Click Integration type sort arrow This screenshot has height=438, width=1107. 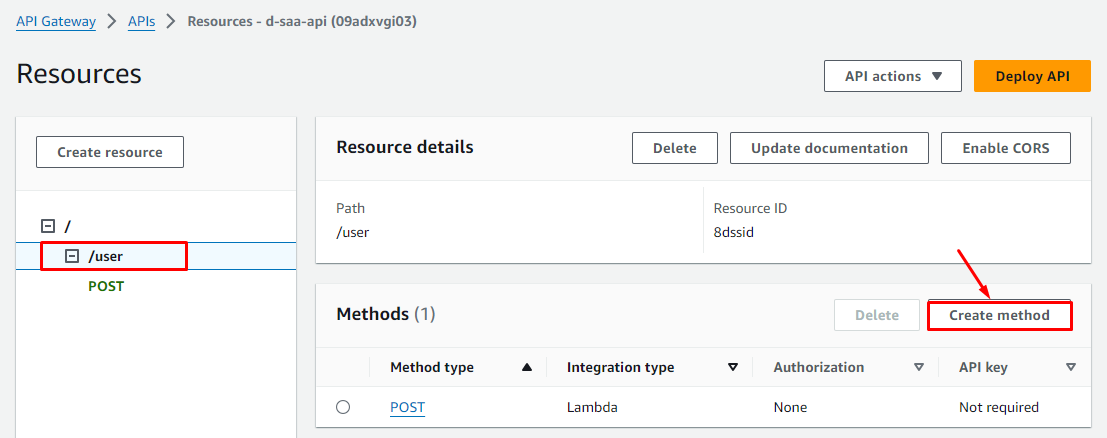[733, 367]
